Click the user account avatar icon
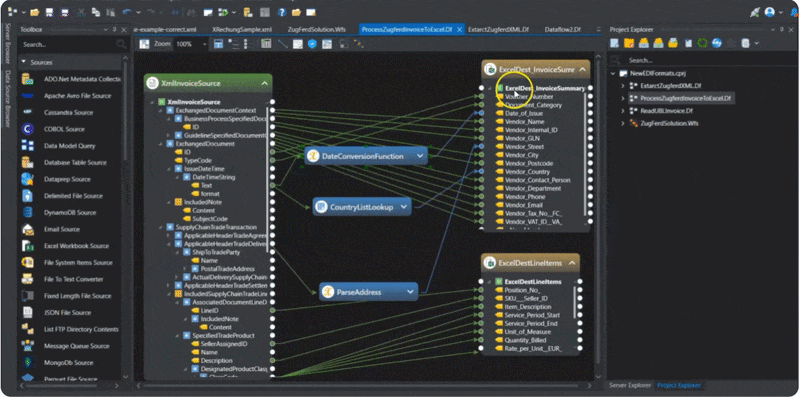The width and height of the screenshot is (800, 397). click(769, 12)
